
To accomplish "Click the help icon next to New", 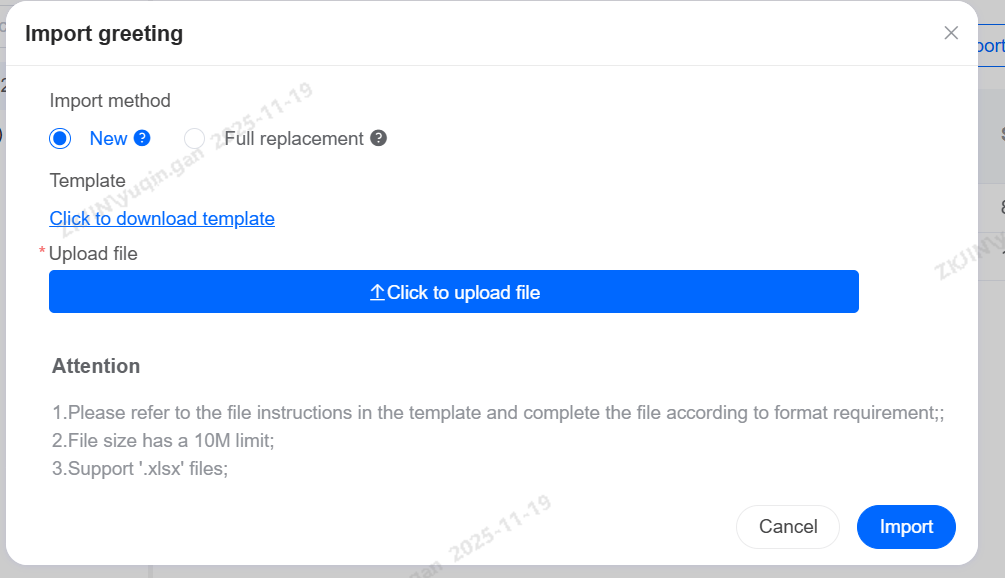I will point(142,138).
